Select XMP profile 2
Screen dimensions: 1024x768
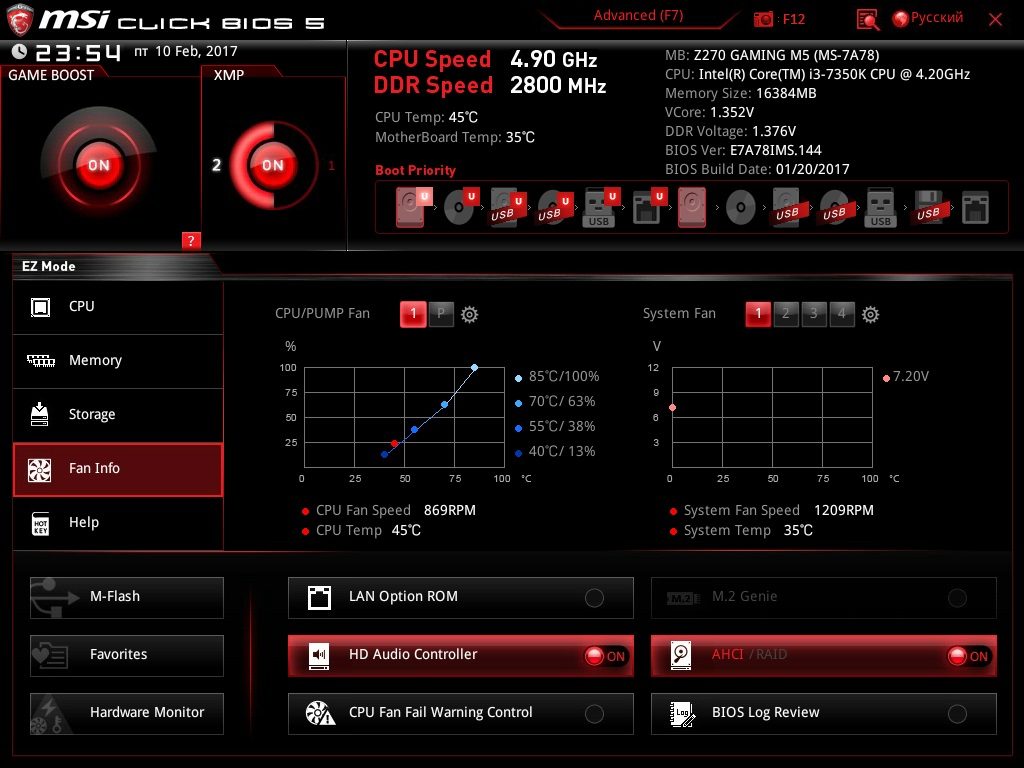[x=216, y=165]
